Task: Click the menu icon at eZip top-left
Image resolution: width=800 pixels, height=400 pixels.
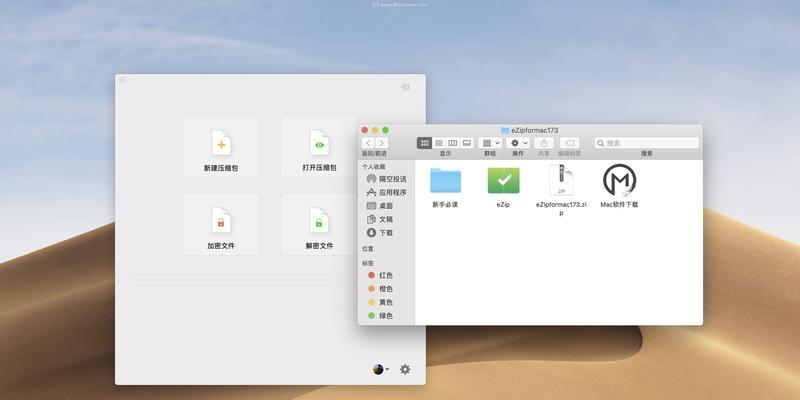Action: (x=122, y=80)
